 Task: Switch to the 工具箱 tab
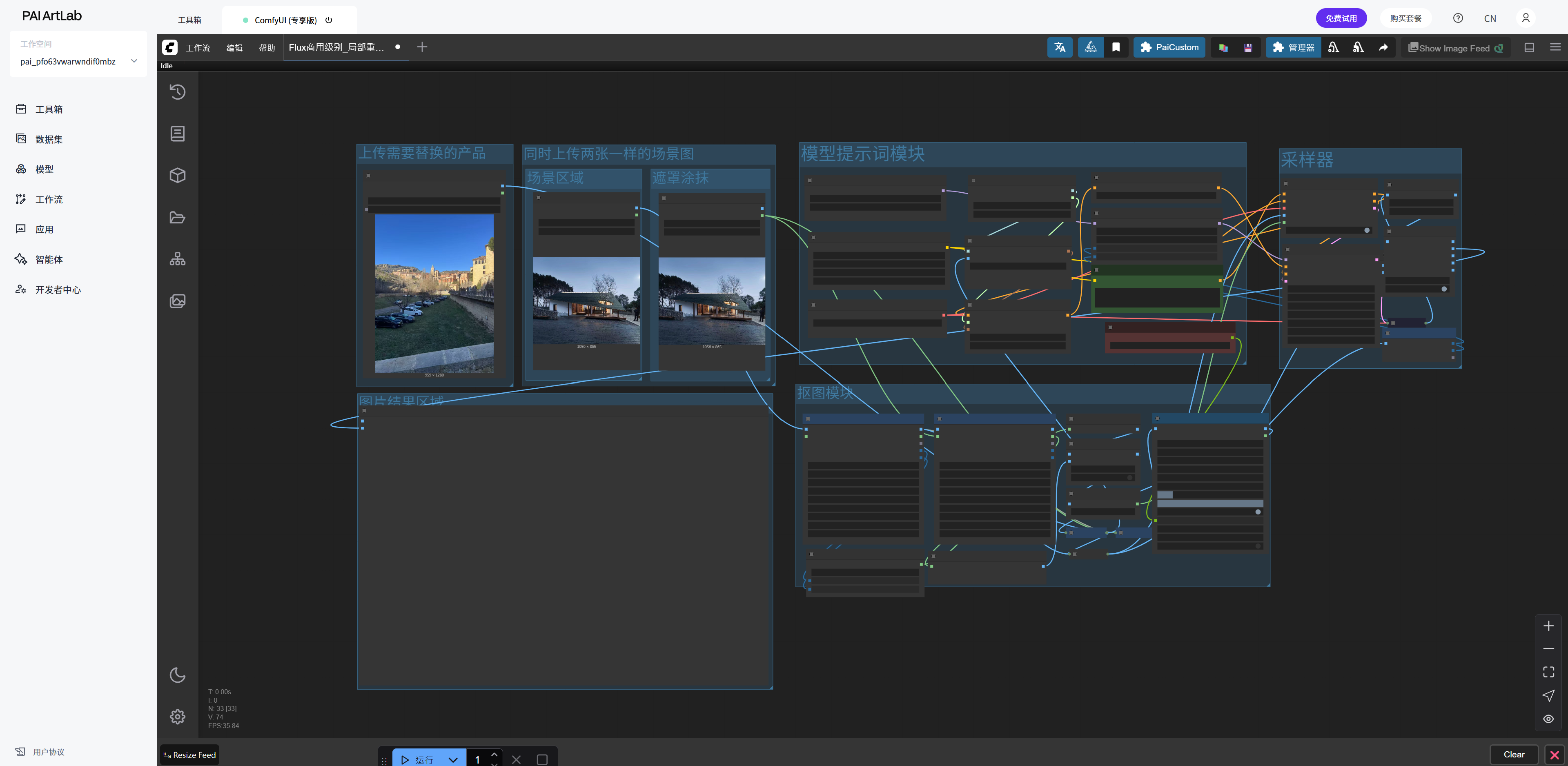coord(189,20)
